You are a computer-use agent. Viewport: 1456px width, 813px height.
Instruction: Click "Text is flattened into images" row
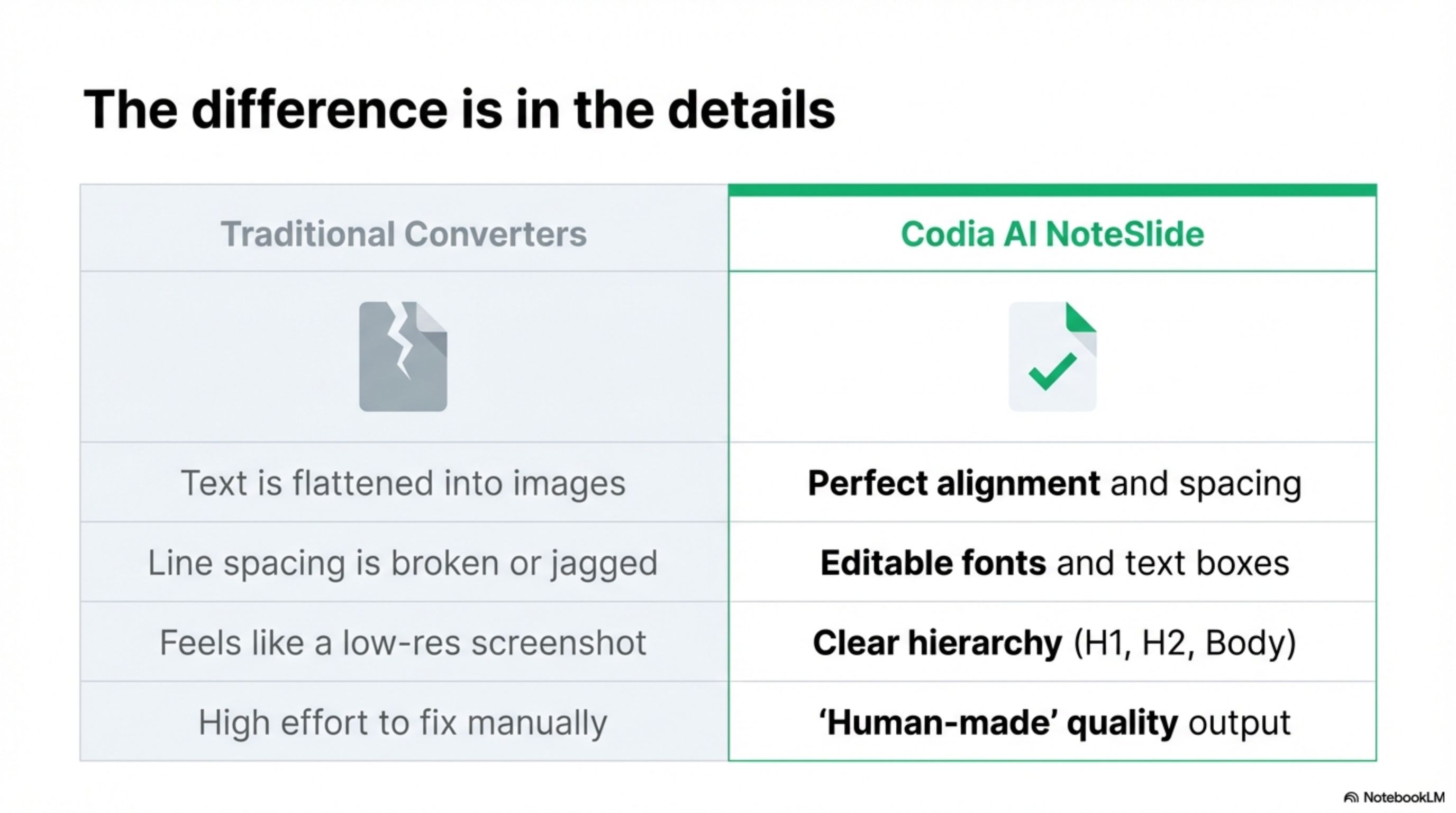pyautogui.click(x=403, y=483)
